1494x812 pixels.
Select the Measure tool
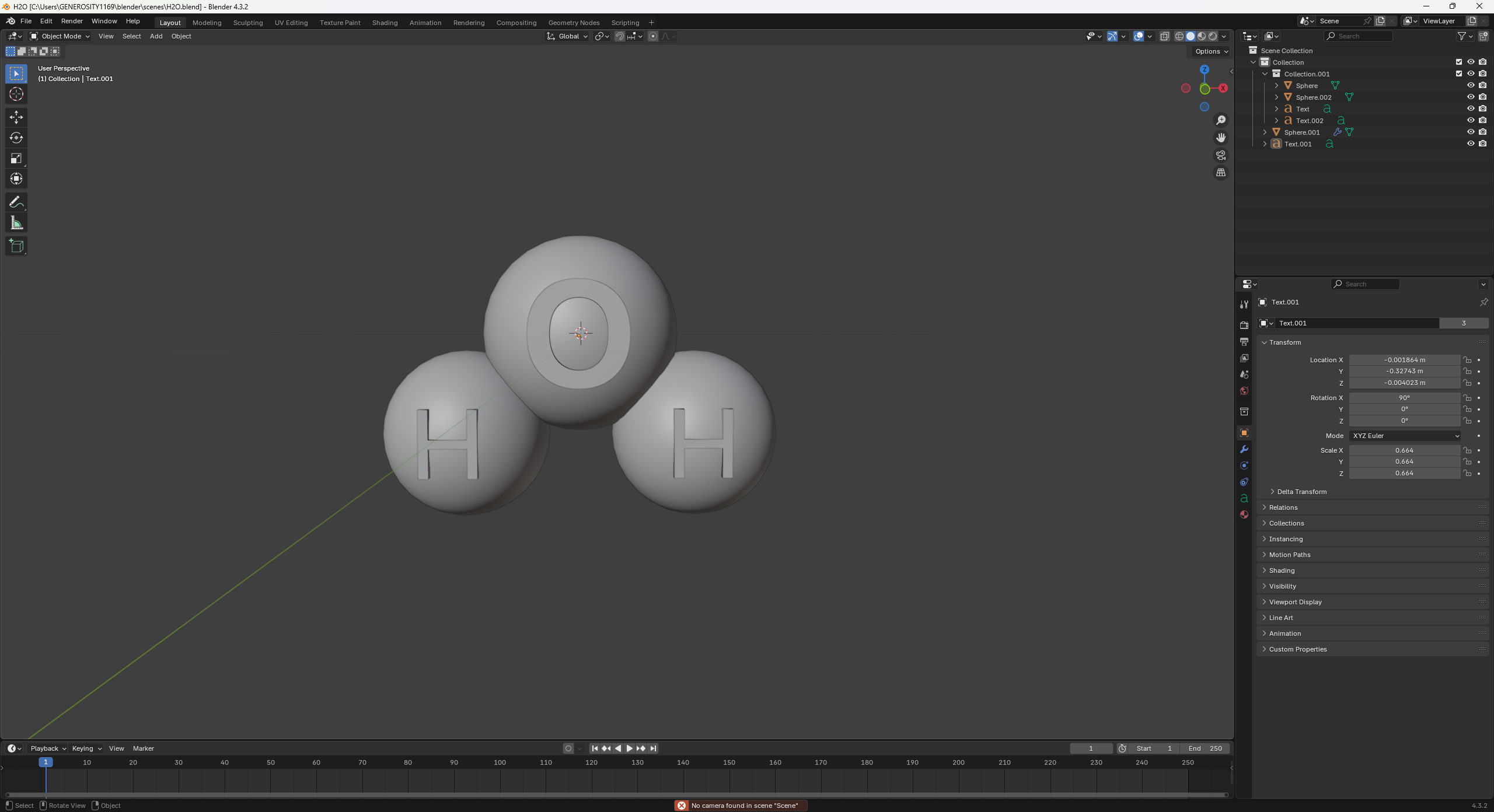(16, 223)
